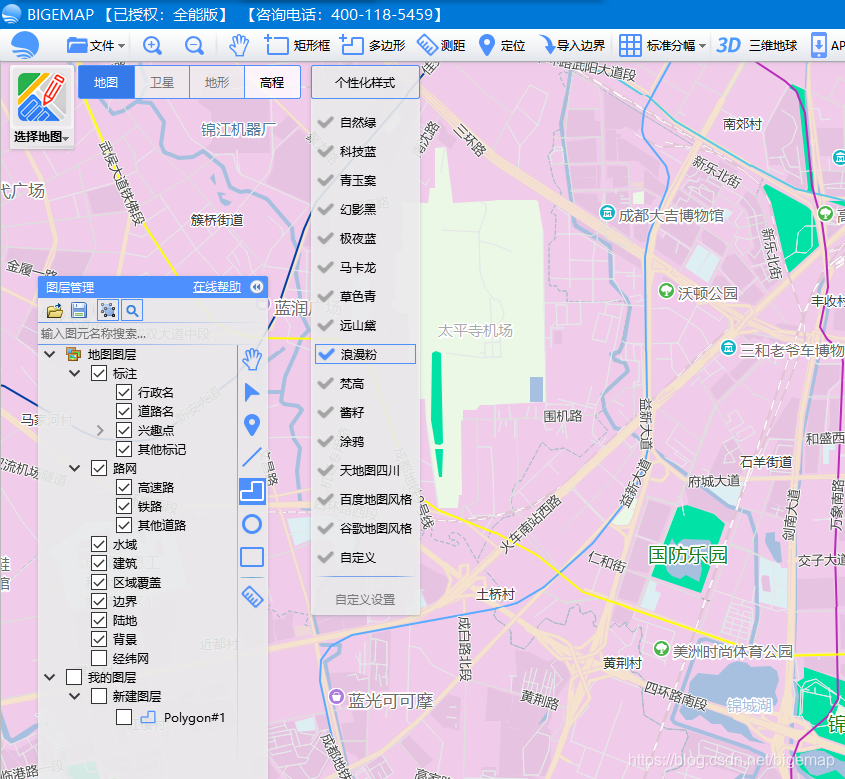Choose the 科技蓝 map style
The image size is (845, 779).
[365, 152]
